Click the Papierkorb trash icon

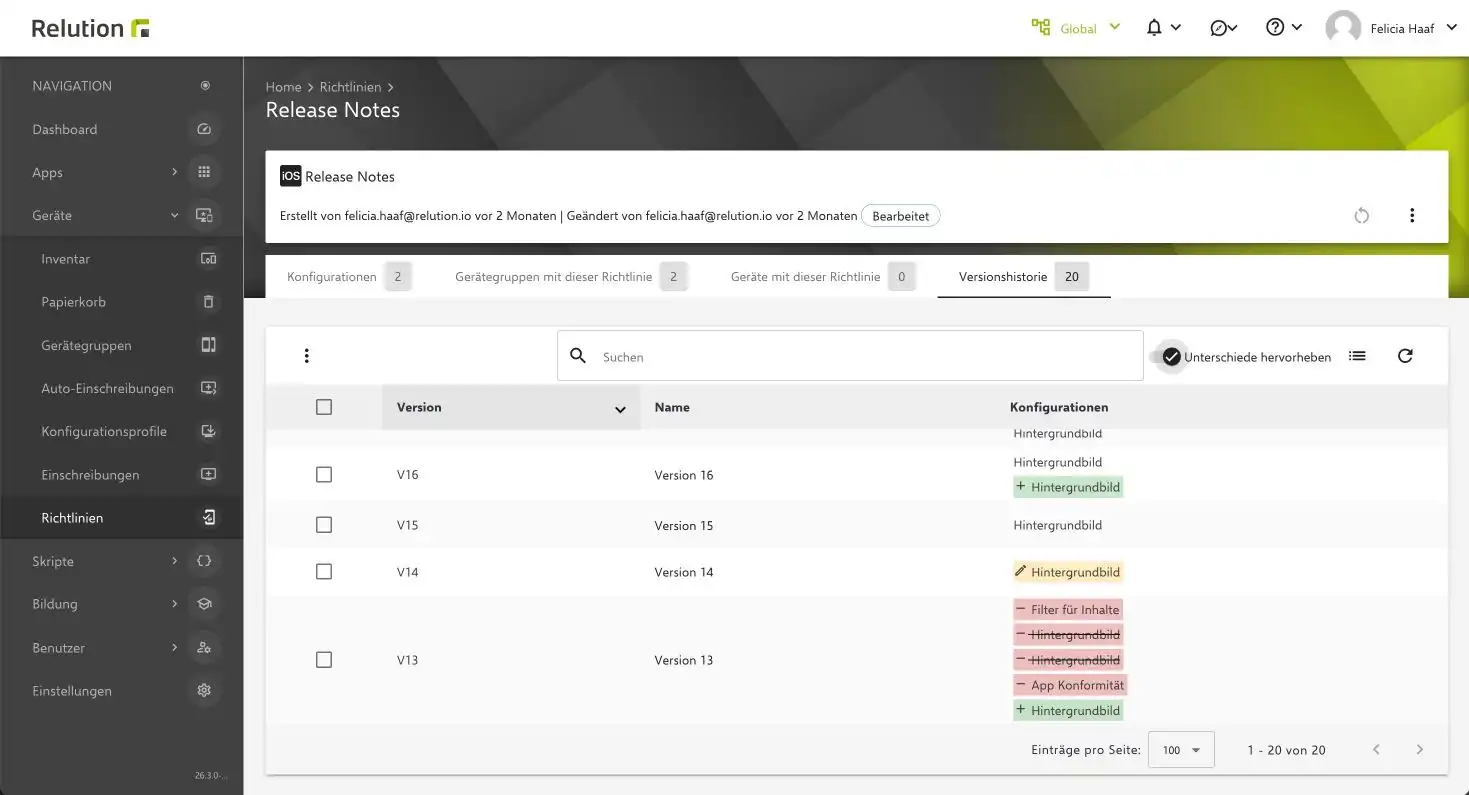pyautogui.click(x=208, y=302)
